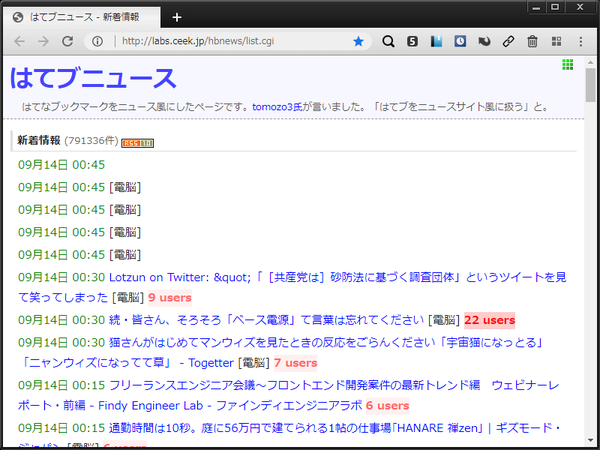Open the magnifier search extension icon
Image resolution: width=600 pixels, height=450 pixels.
pos(388,41)
